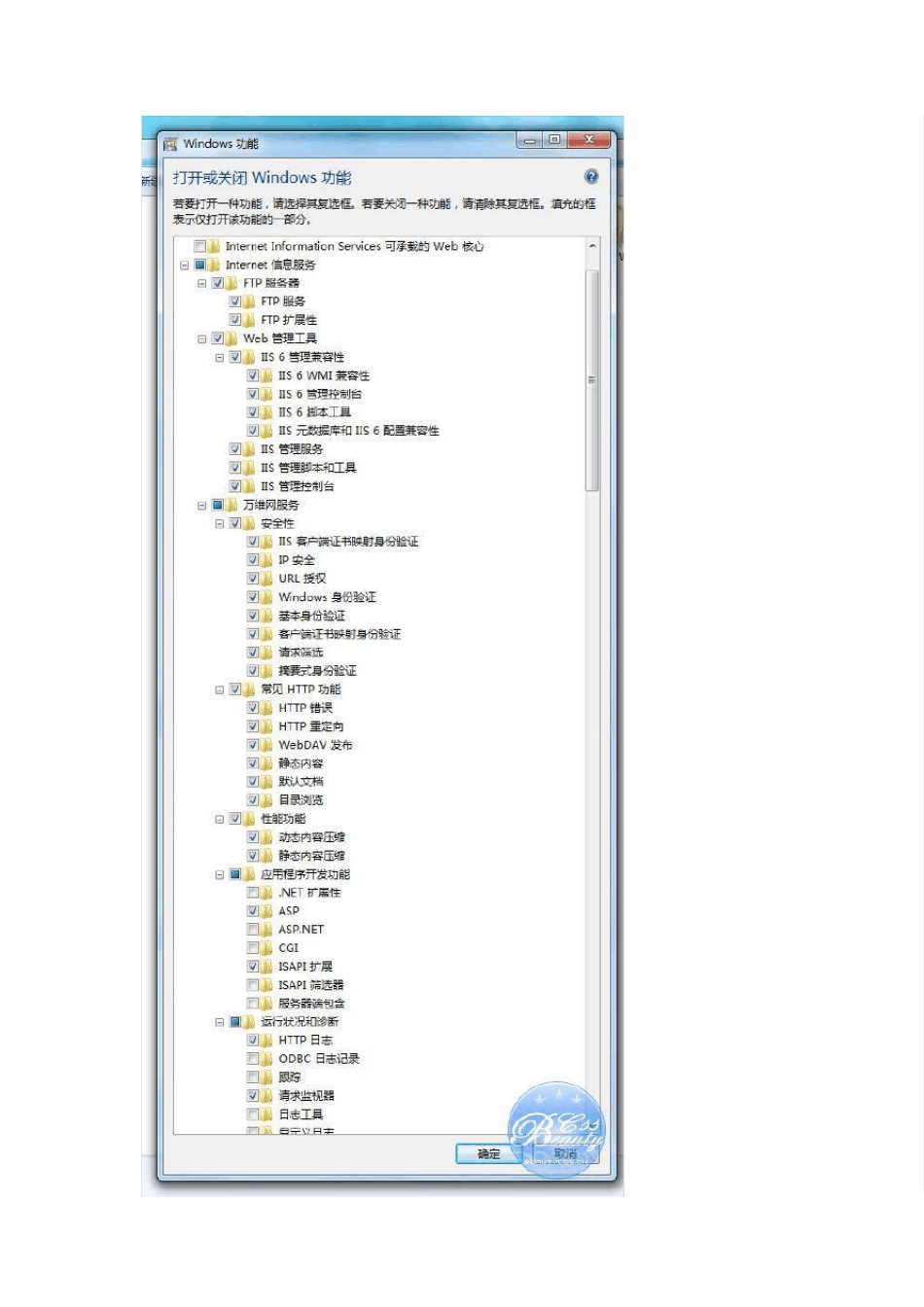Enable the ASP.NET checkbox
This screenshot has height=1307, width=924.
[252, 930]
